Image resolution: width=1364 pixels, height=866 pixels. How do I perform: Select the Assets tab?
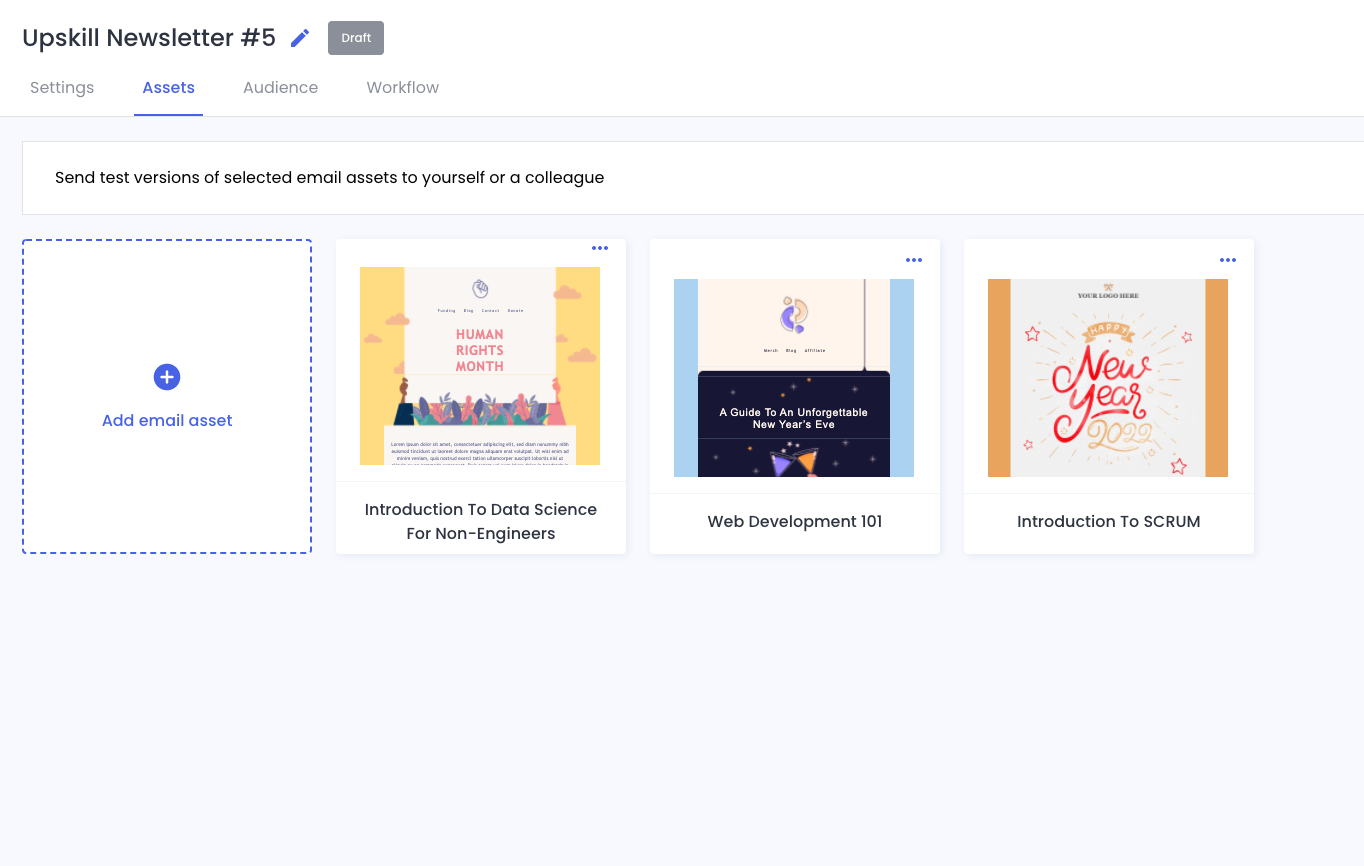tap(168, 88)
